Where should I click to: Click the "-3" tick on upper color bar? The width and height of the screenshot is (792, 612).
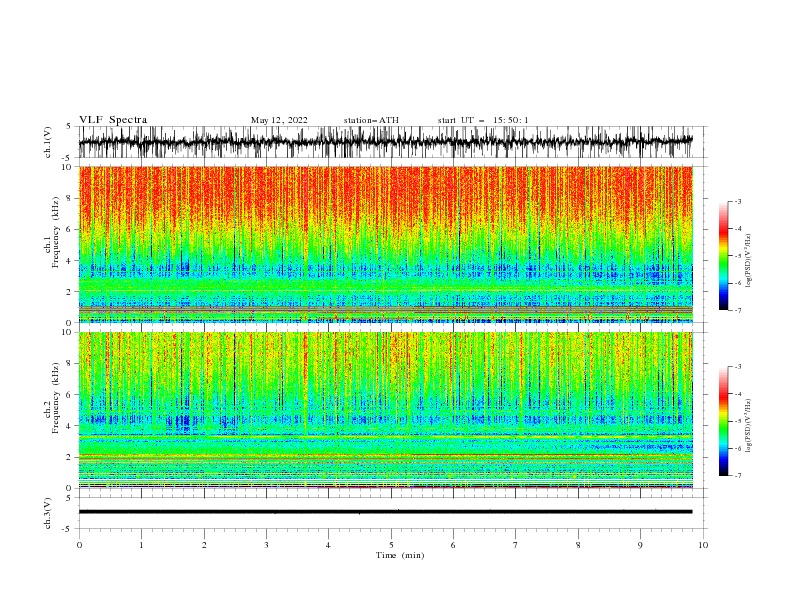click(738, 201)
